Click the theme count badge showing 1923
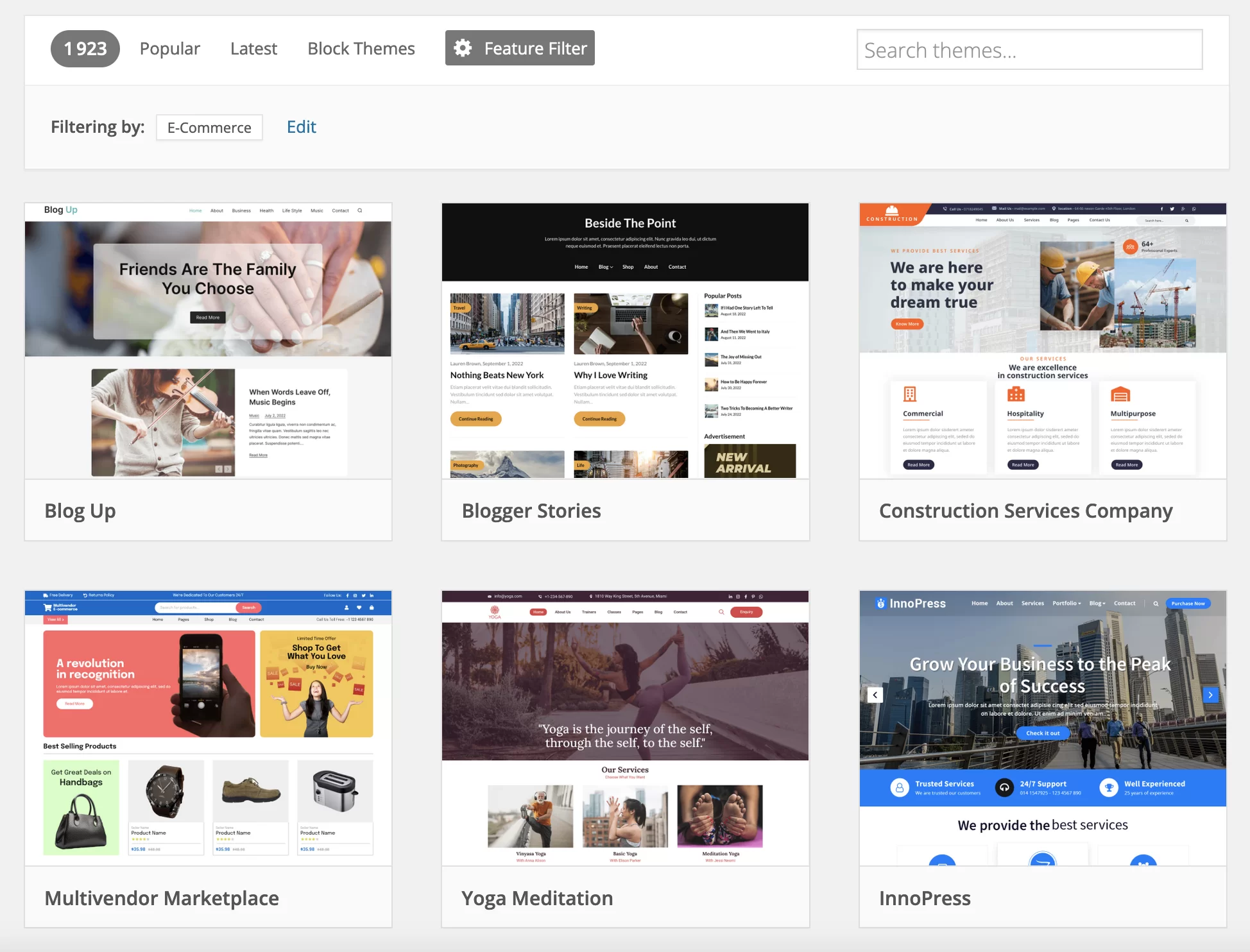This screenshot has height=952, width=1250. tap(84, 48)
